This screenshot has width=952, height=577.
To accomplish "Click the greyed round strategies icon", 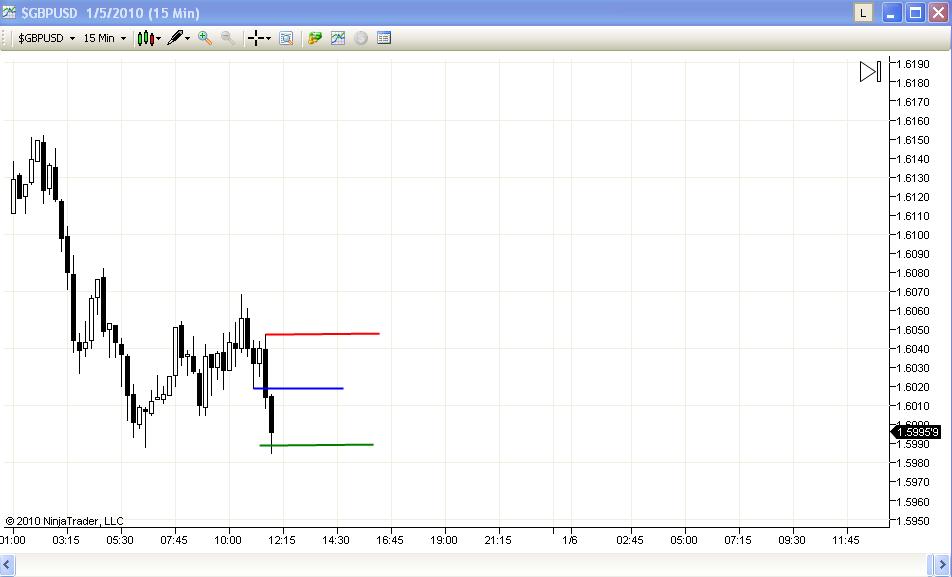I will [x=361, y=38].
